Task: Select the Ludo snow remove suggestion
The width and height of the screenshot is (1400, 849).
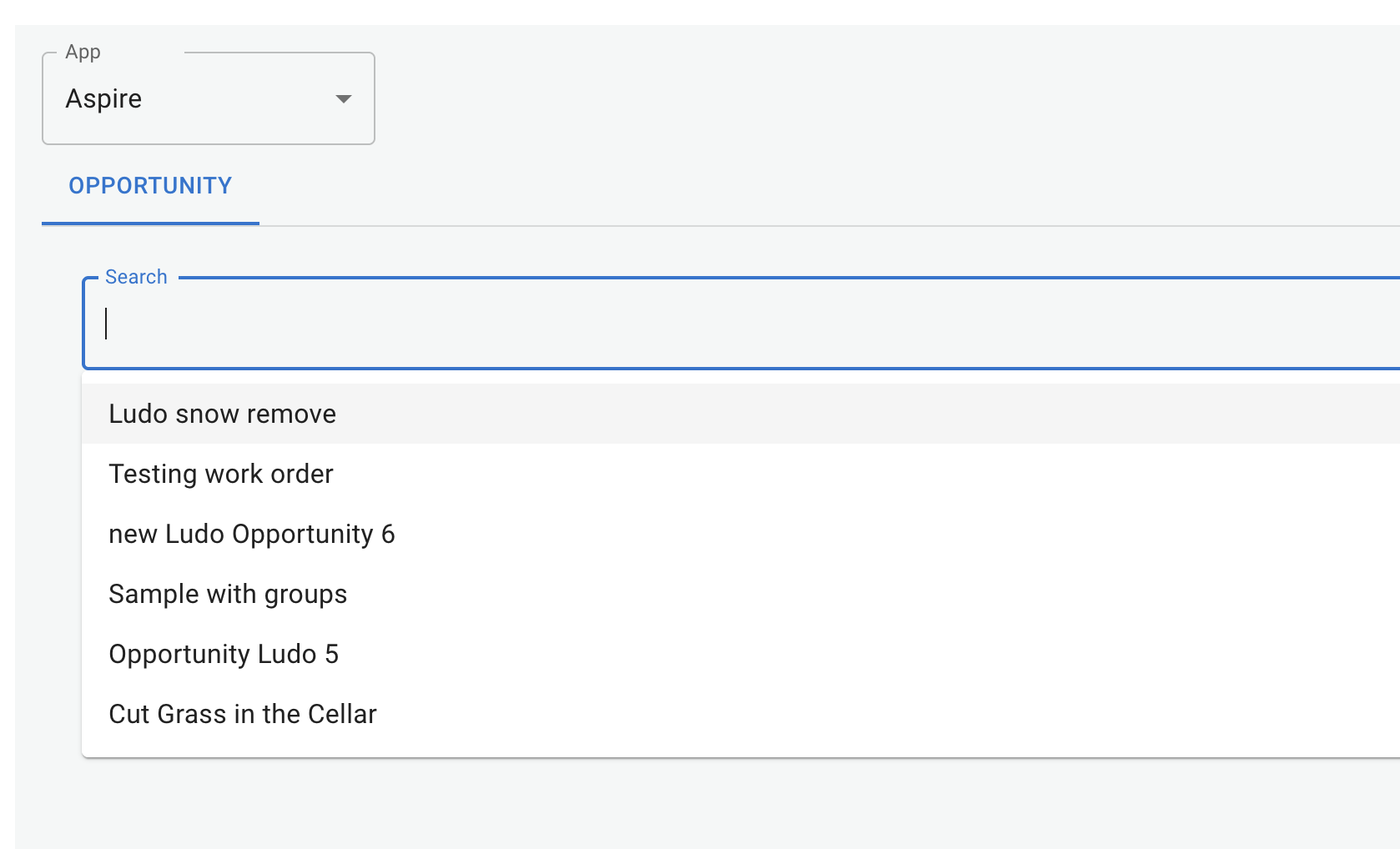Action: (223, 414)
